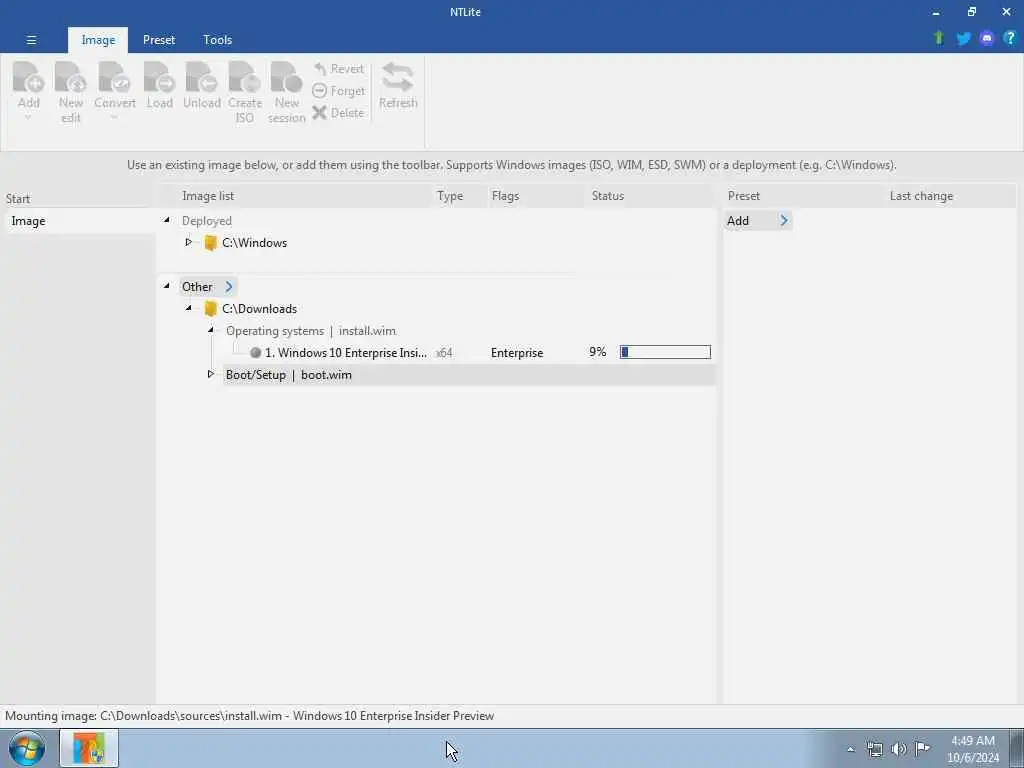1024x768 pixels.
Task: Click the C:\Windows entry text
Action: (x=255, y=243)
